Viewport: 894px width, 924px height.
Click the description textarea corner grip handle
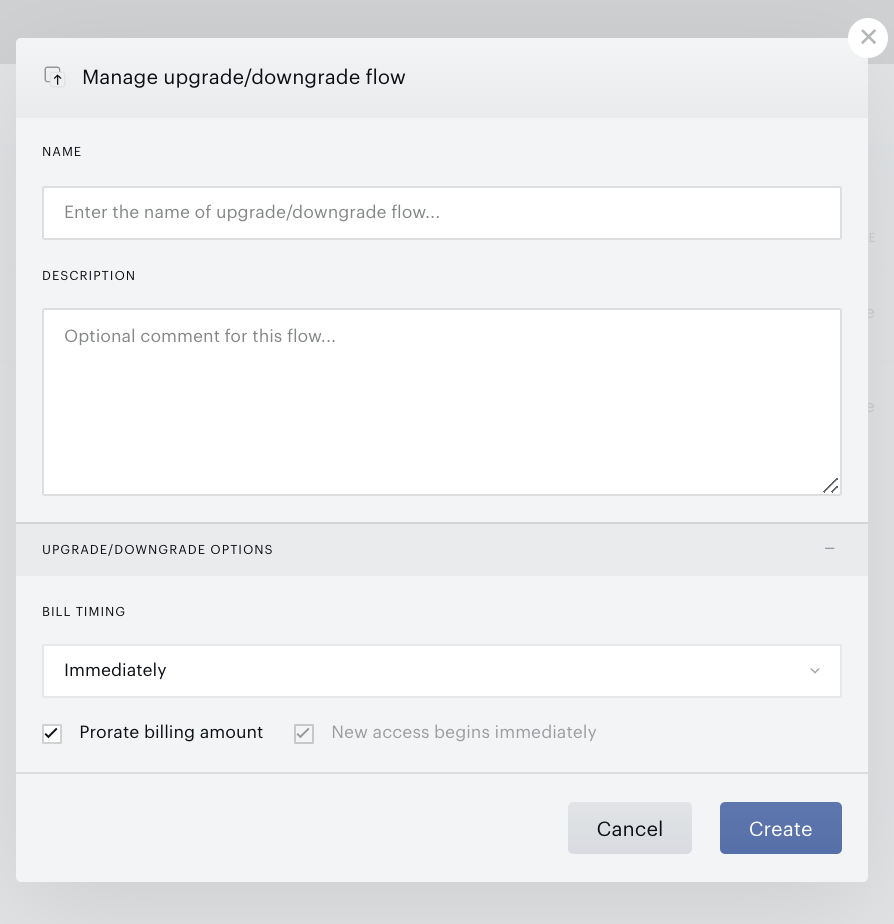[x=830, y=486]
